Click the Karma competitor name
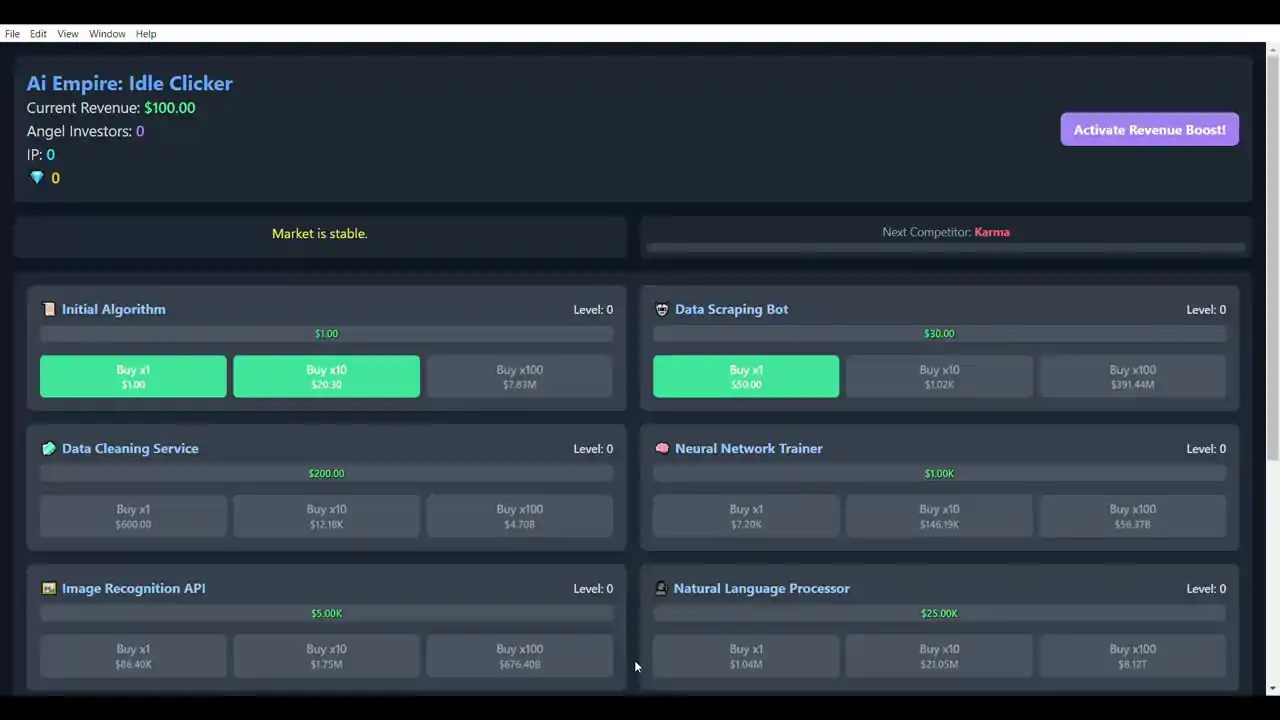 click(x=992, y=232)
